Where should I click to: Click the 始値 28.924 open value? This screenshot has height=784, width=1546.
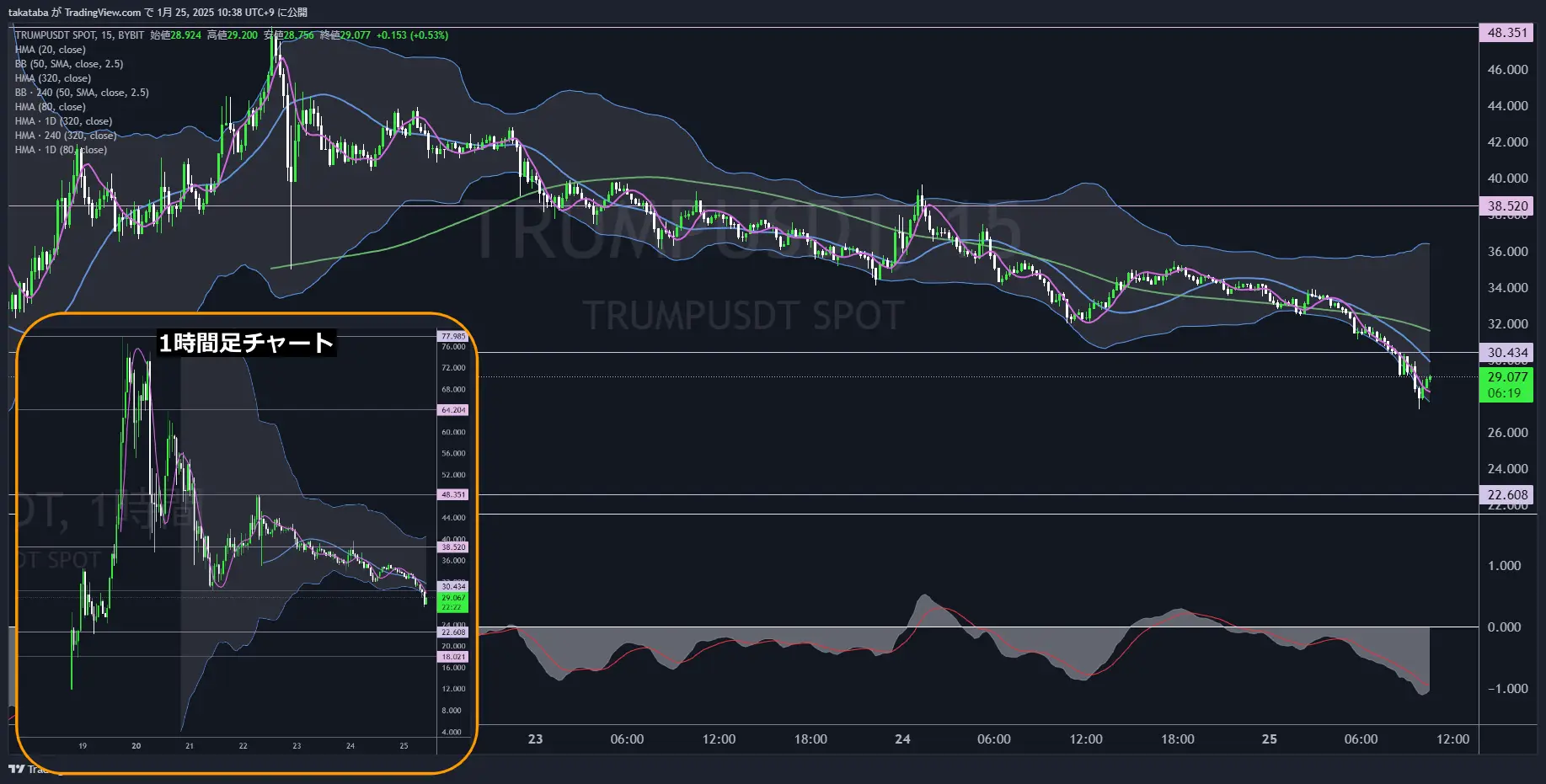coord(176,35)
